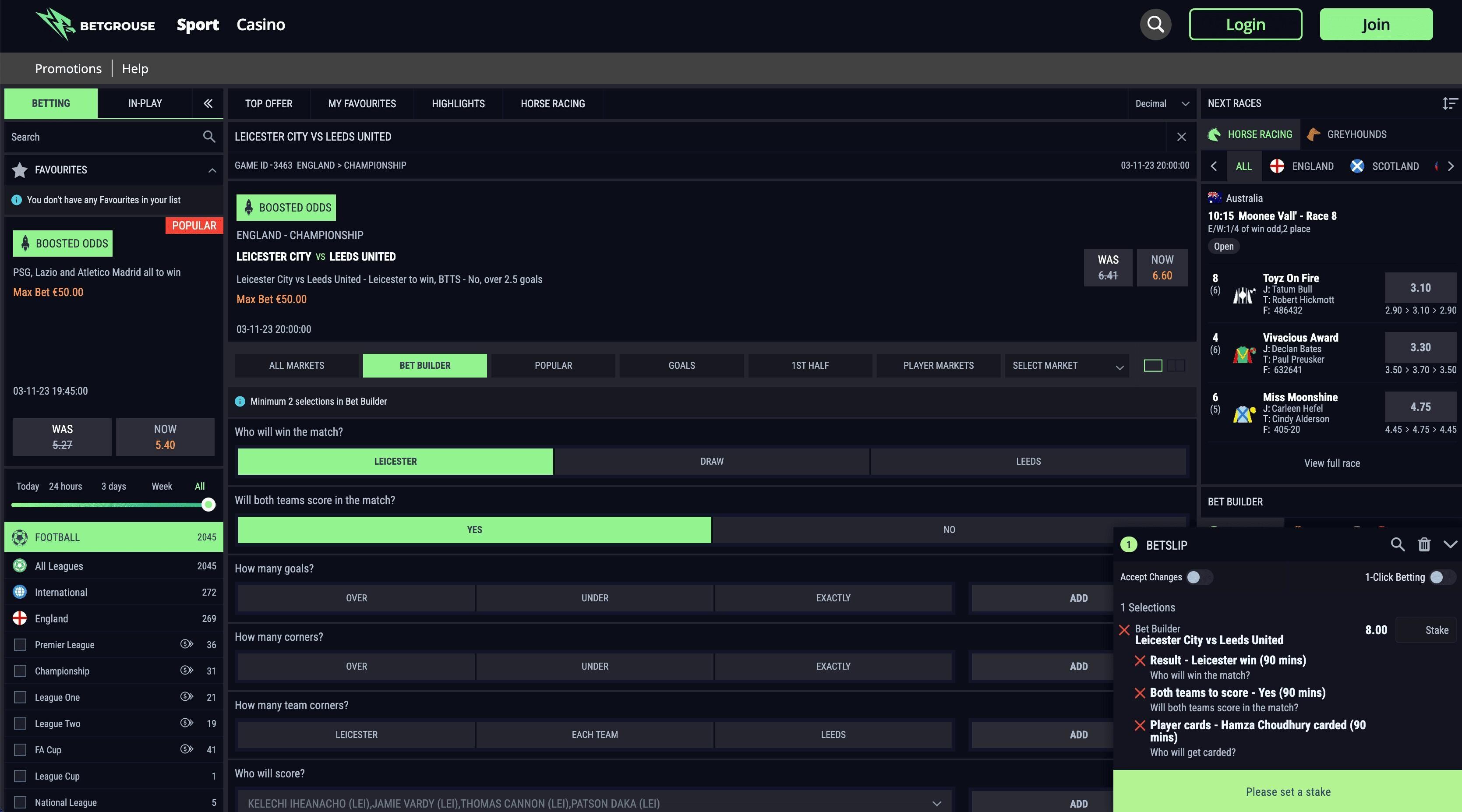Open the Select Market dropdown
Image resolution: width=1462 pixels, height=812 pixels.
coord(1067,365)
